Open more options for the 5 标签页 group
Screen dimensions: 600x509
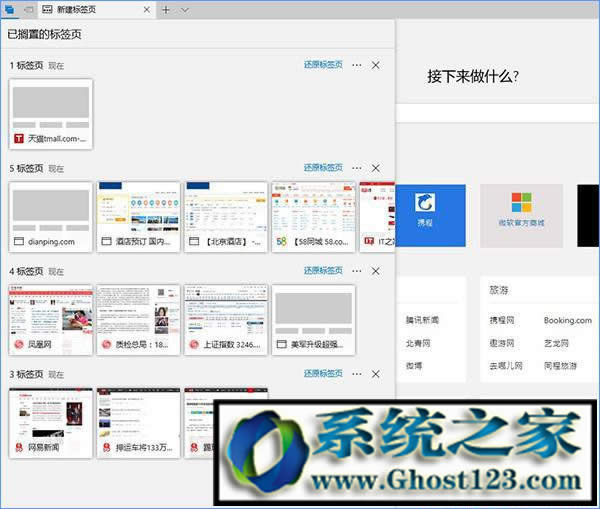pos(357,168)
